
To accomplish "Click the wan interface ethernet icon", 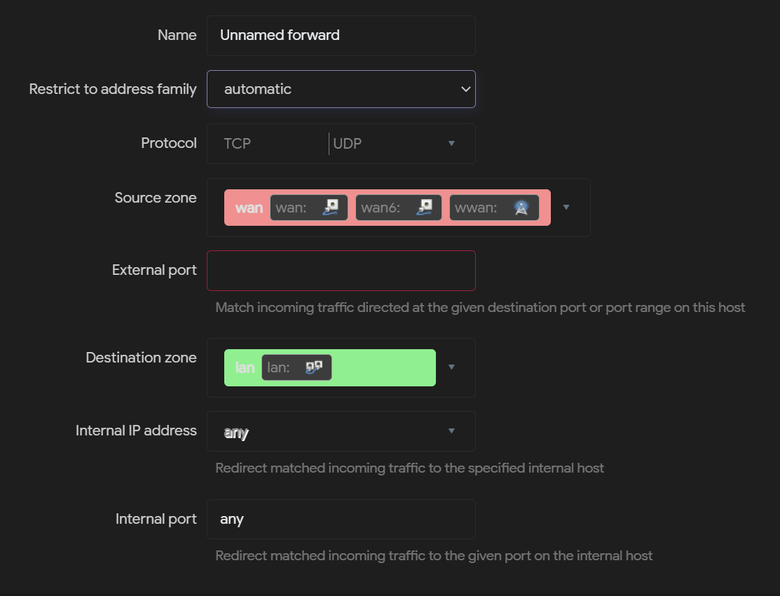I will (330, 207).
